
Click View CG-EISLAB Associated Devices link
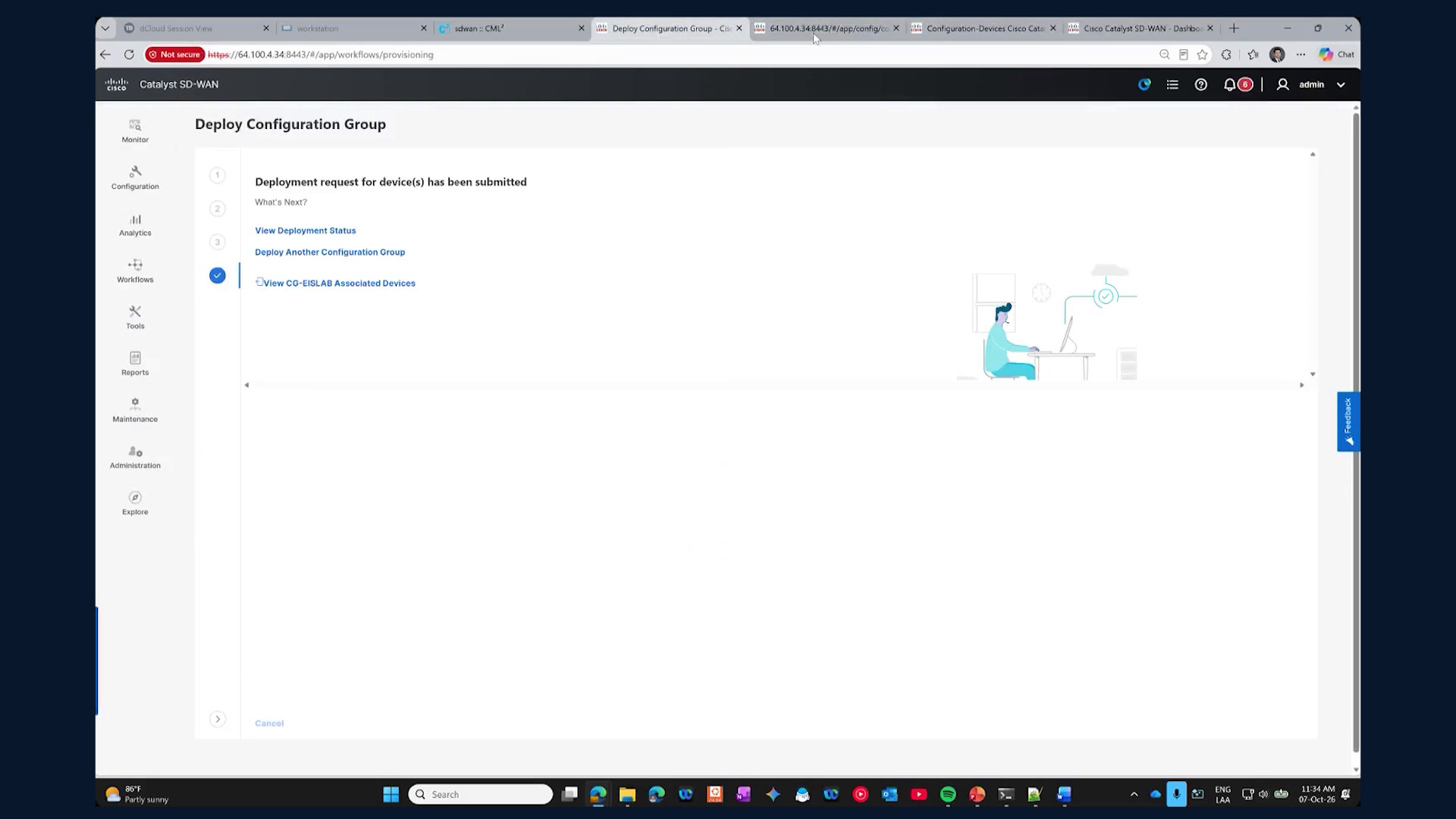coord(339,283)
